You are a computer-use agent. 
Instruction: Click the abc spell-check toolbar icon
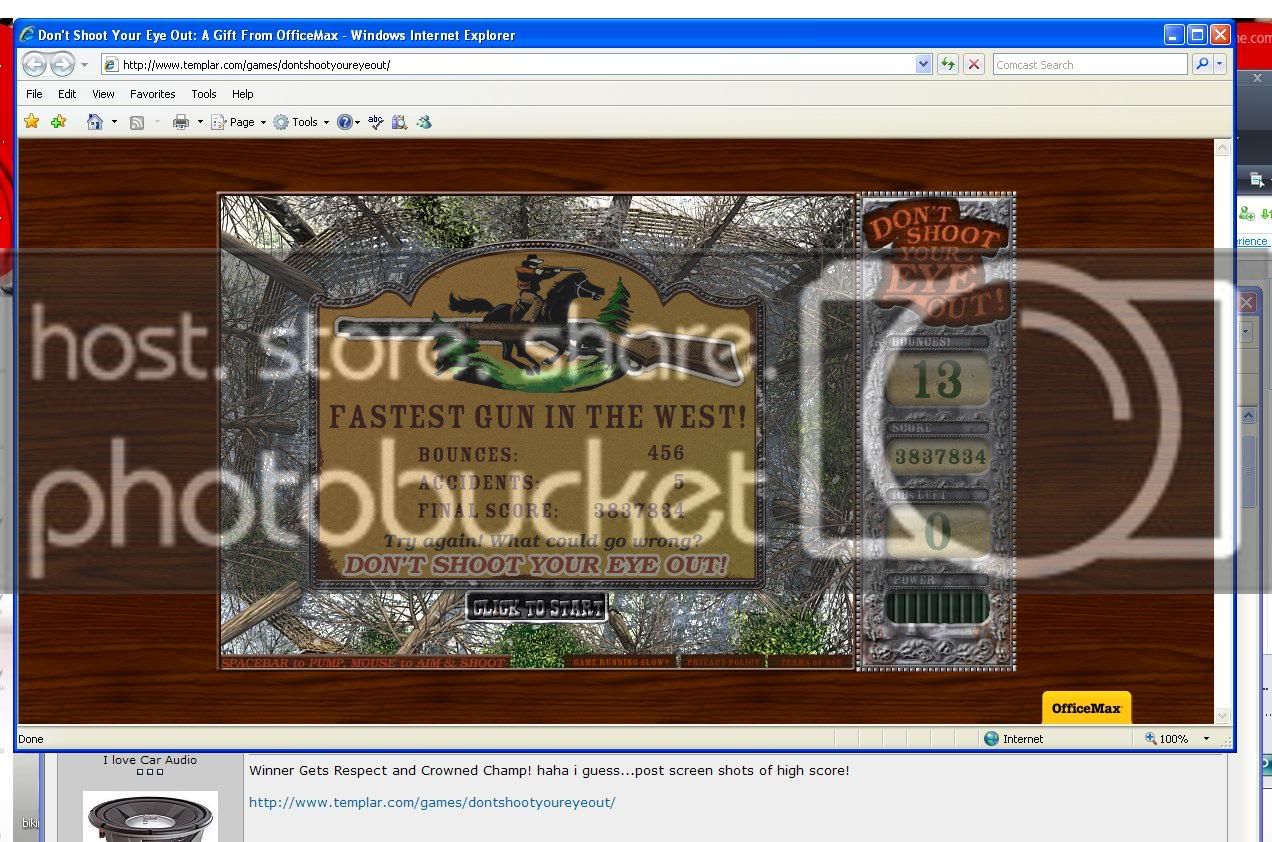point(376,122)
